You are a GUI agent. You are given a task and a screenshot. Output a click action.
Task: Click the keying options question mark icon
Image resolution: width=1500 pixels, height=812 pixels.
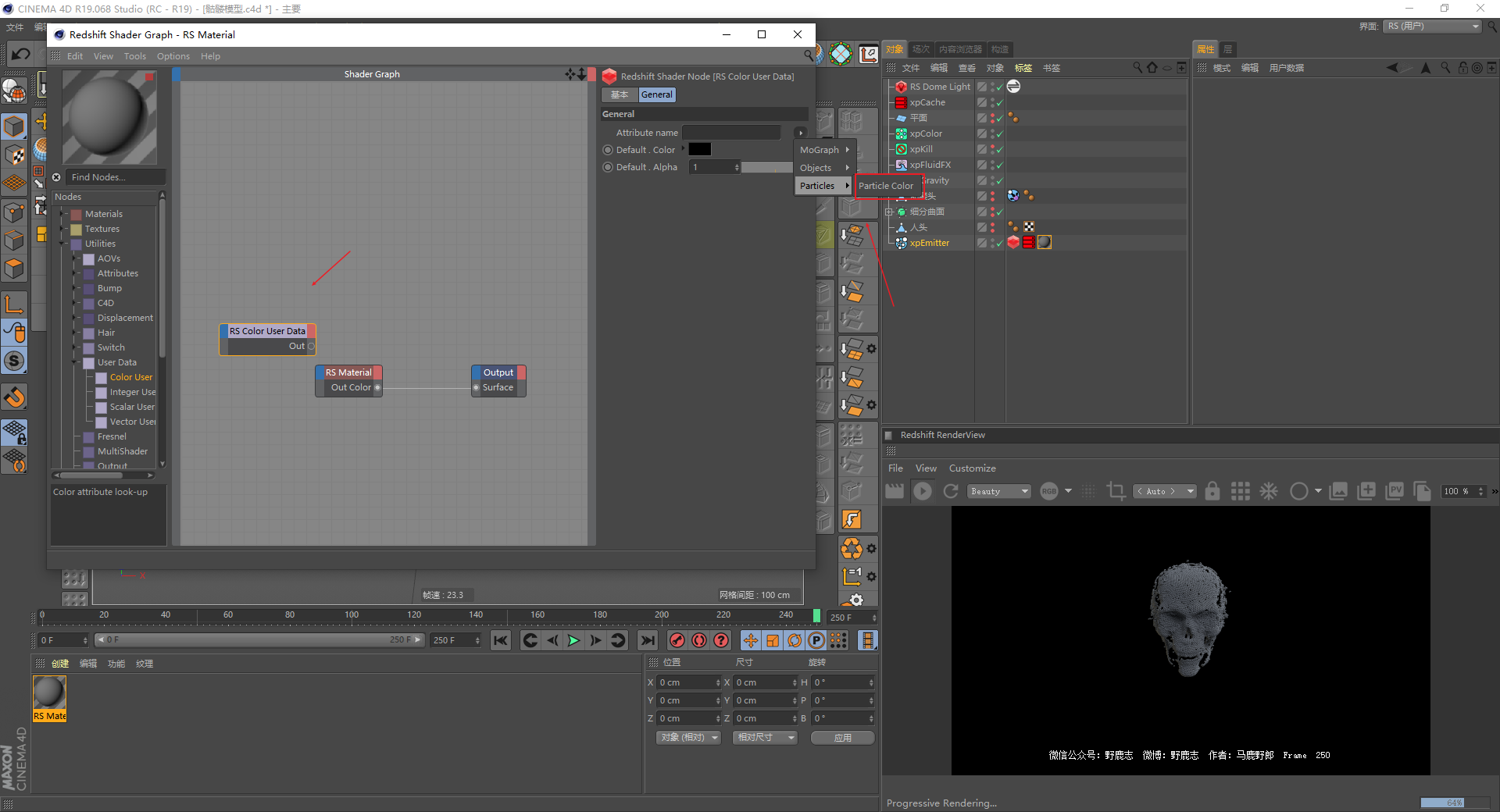pos(721,640)
